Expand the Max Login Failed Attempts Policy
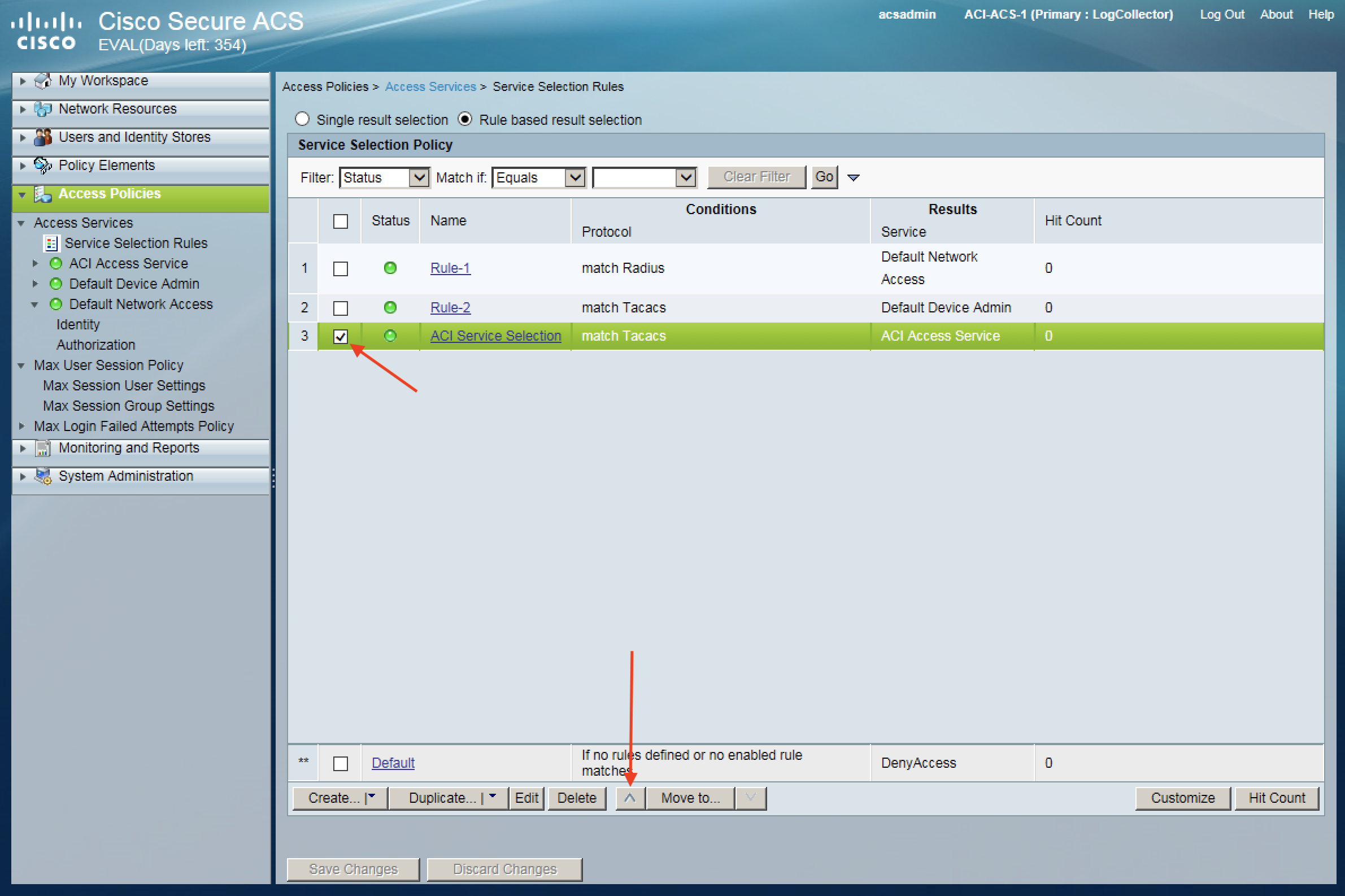Viewport: 1345px width, 896px height. click(x=21, y=427)
